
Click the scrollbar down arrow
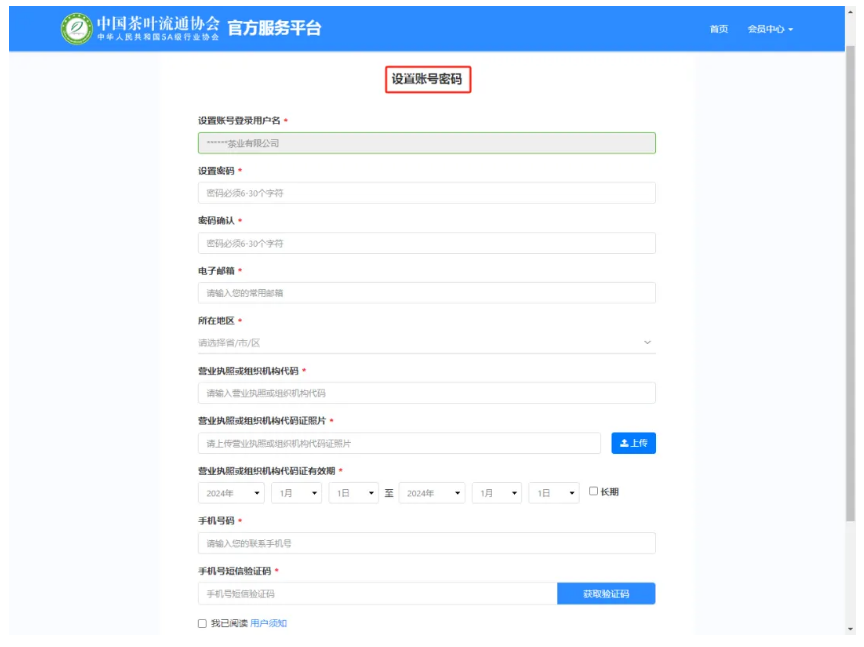[851, 629]
